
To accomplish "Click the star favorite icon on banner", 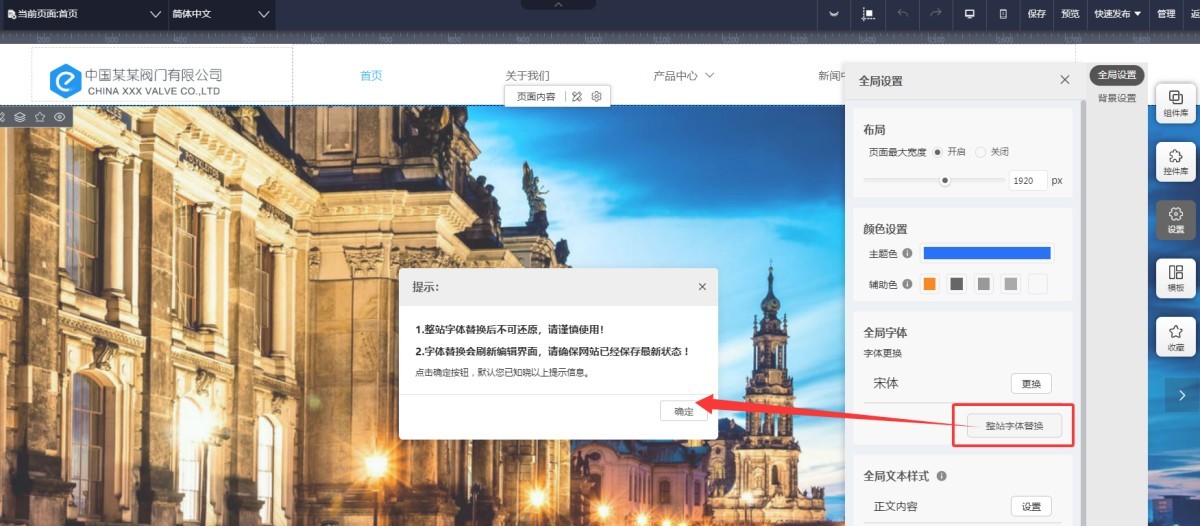I will tap(40, 117).
